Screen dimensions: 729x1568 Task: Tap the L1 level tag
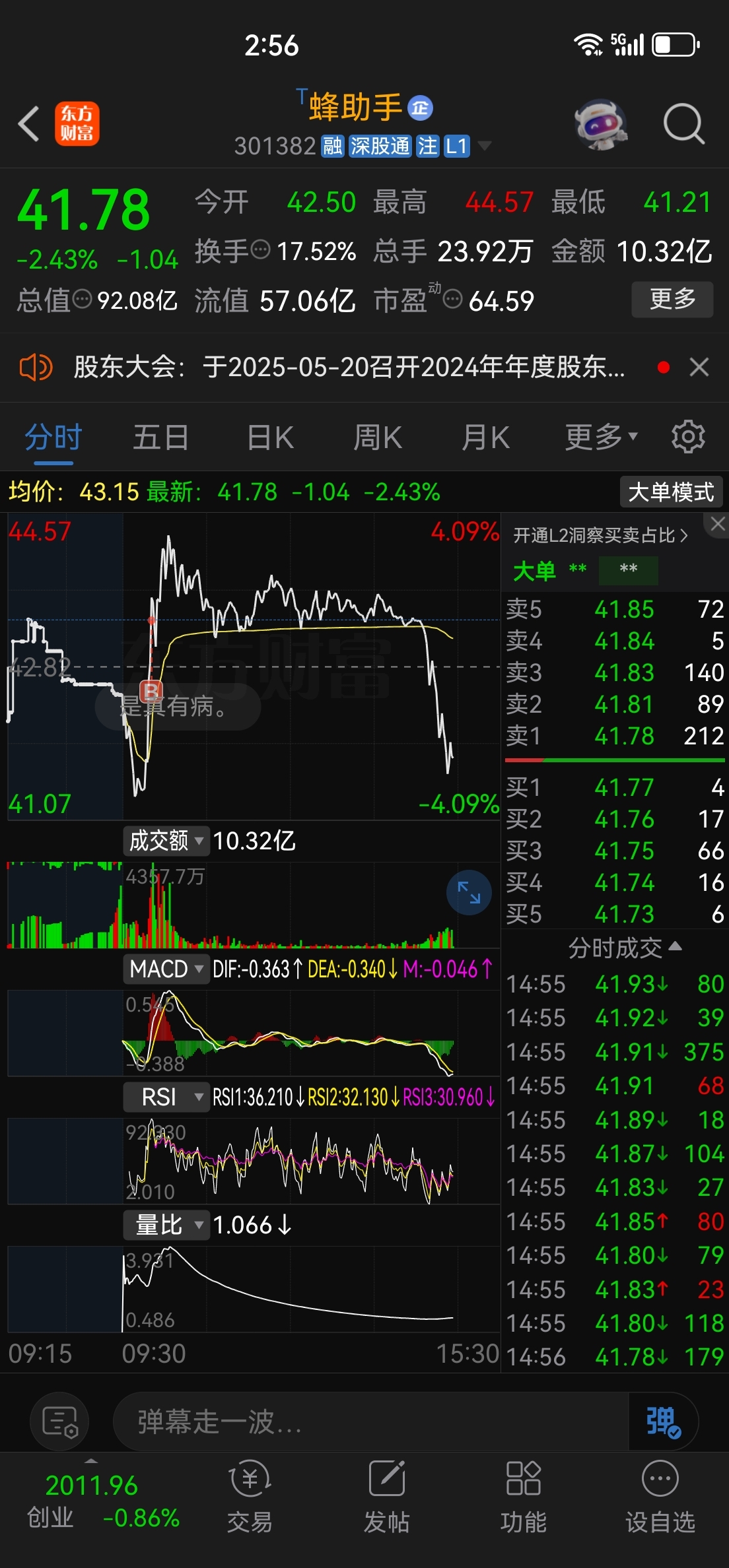[456, 146]
